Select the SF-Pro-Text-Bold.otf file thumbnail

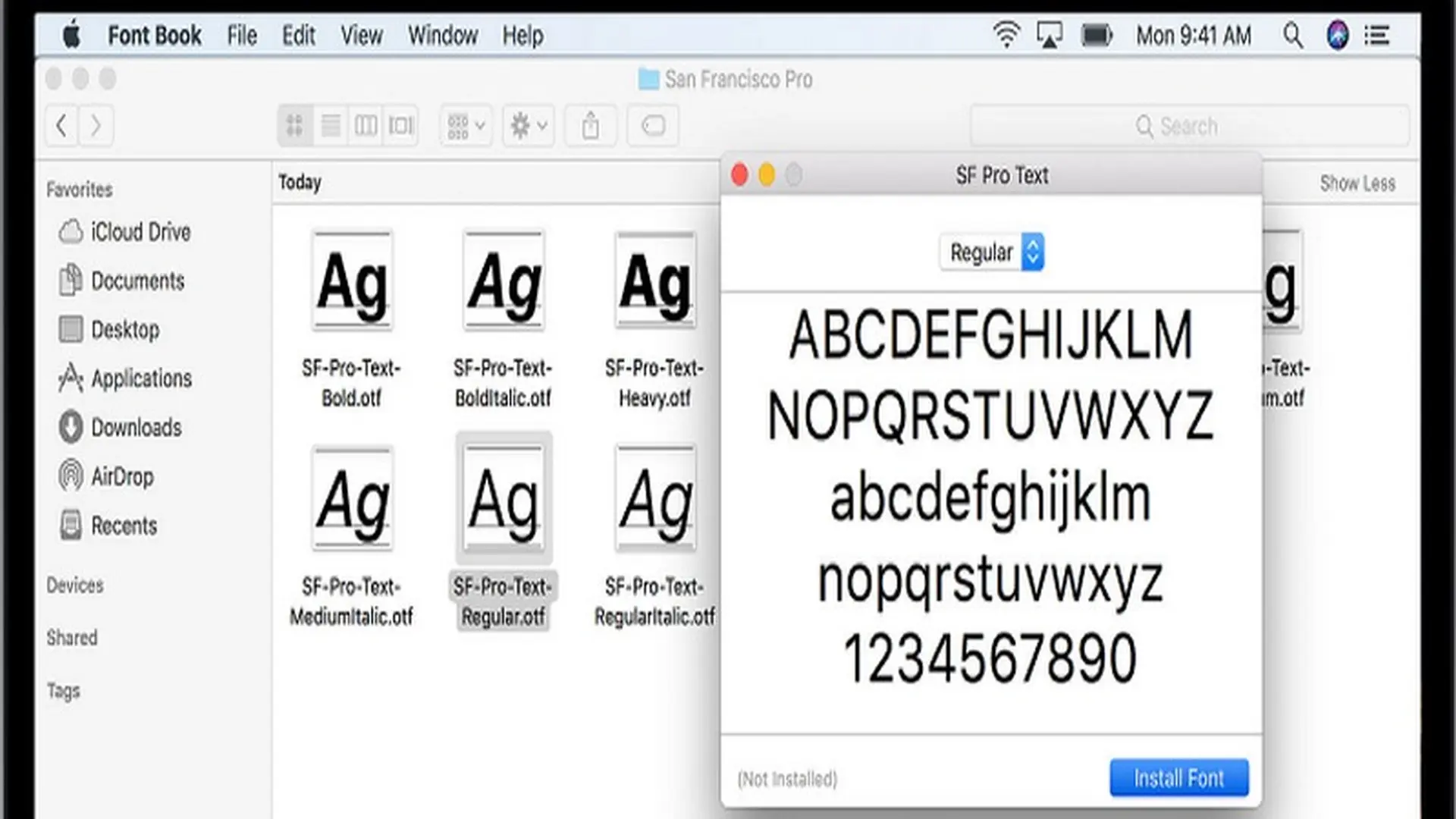353,281
